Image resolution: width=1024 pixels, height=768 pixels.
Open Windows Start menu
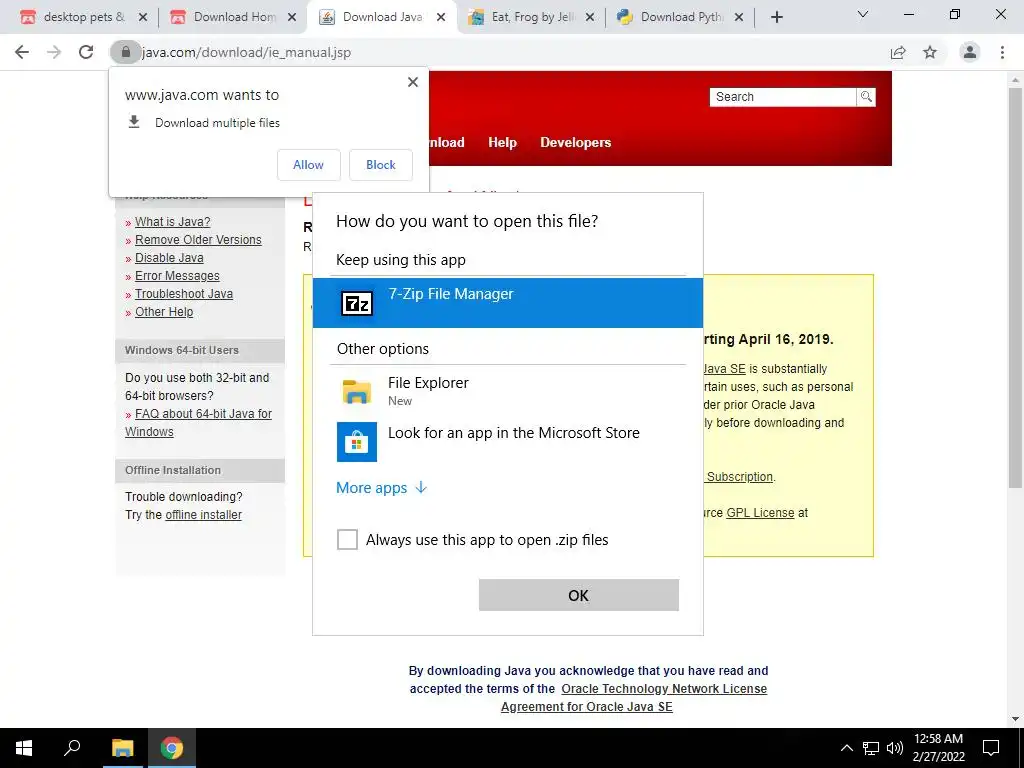[24, 748]
